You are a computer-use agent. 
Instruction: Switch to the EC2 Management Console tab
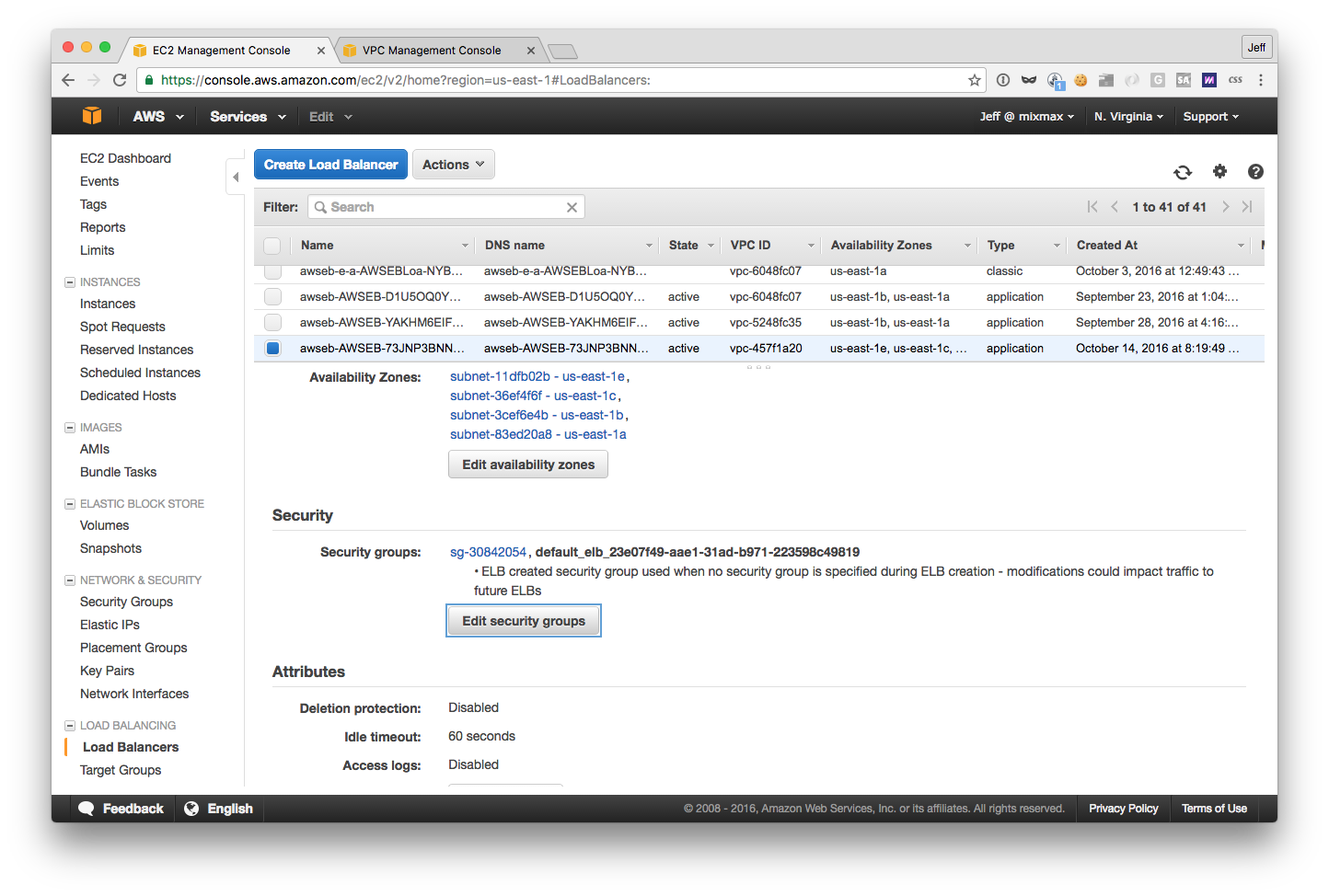point(222,51)
